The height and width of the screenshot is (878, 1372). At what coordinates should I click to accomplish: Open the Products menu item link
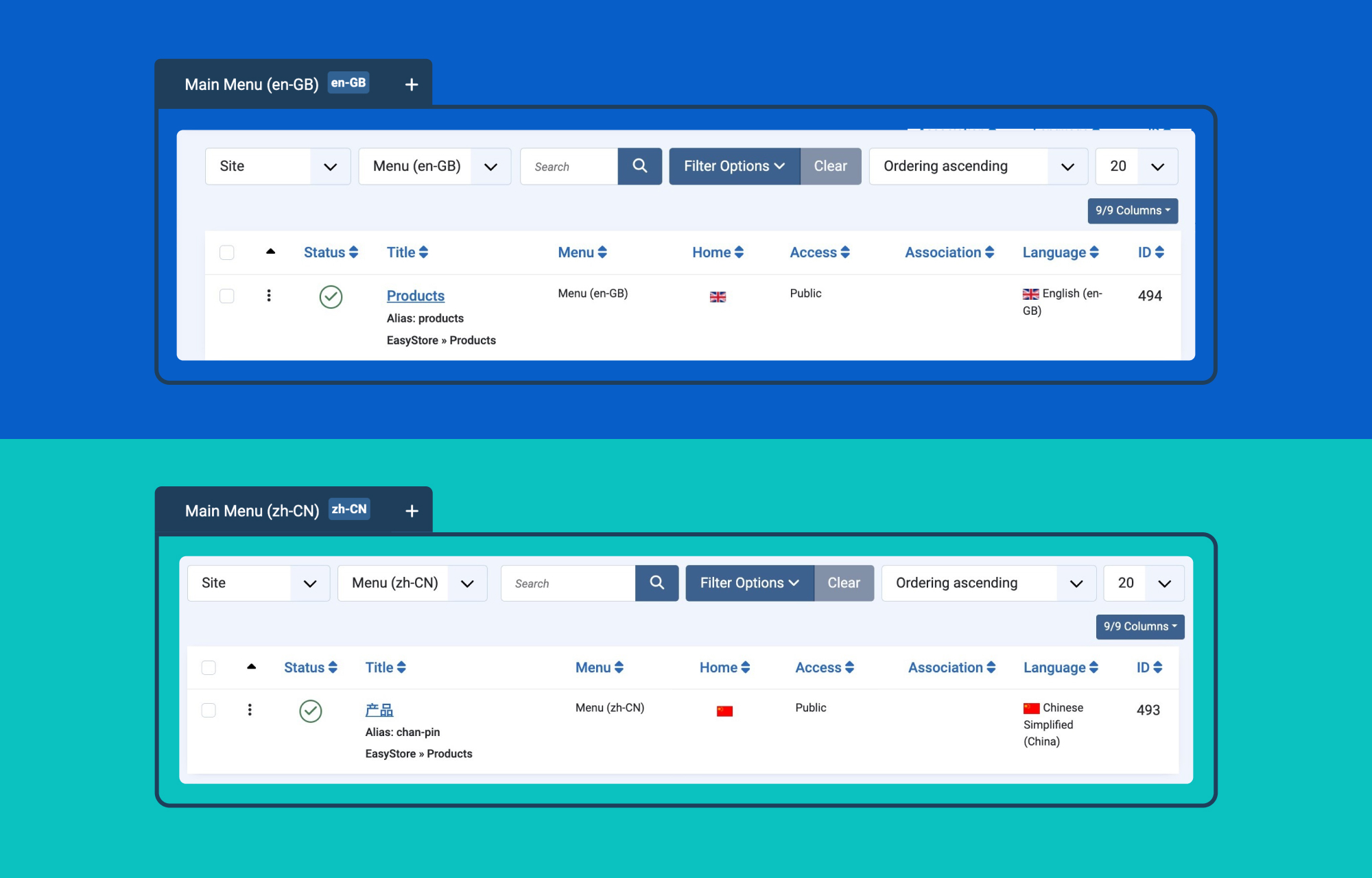click(416, 296)
